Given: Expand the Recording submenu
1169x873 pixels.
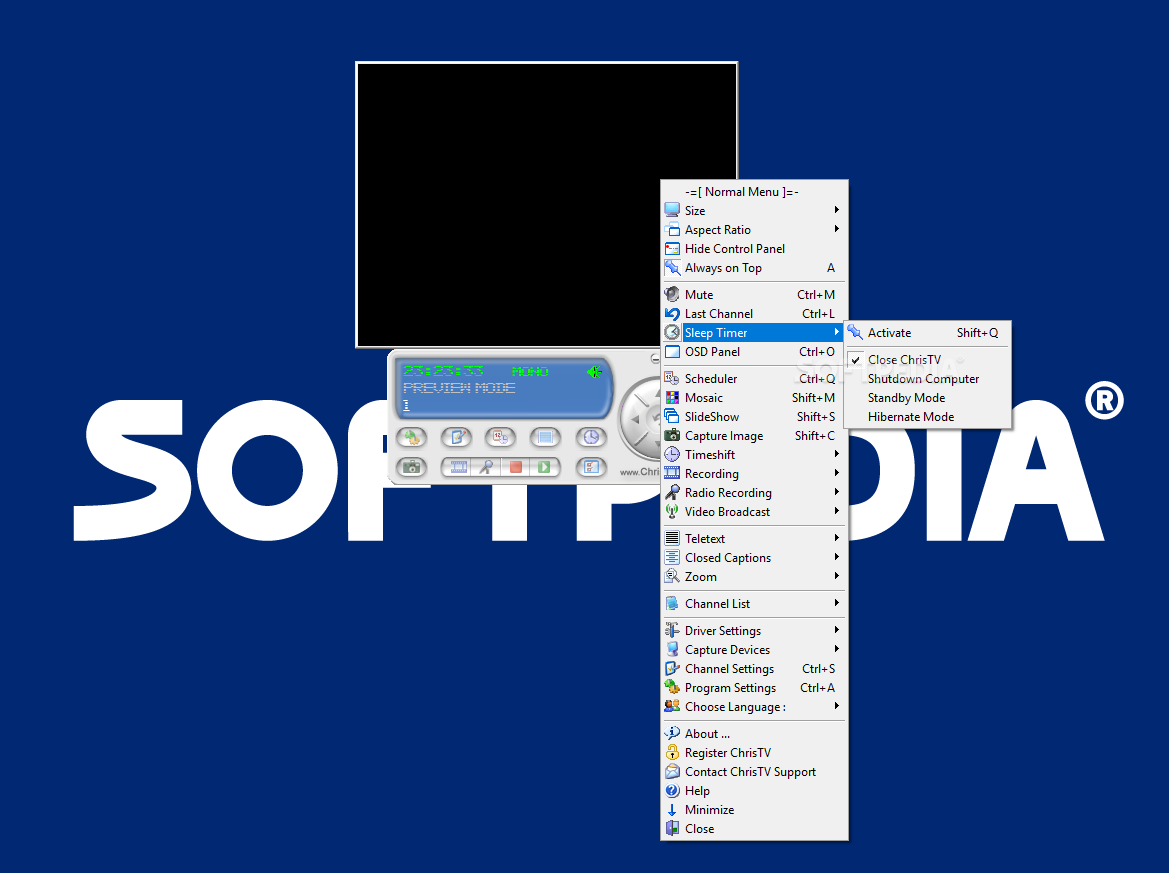Looking at the screenshot, I should pos(754,473).
